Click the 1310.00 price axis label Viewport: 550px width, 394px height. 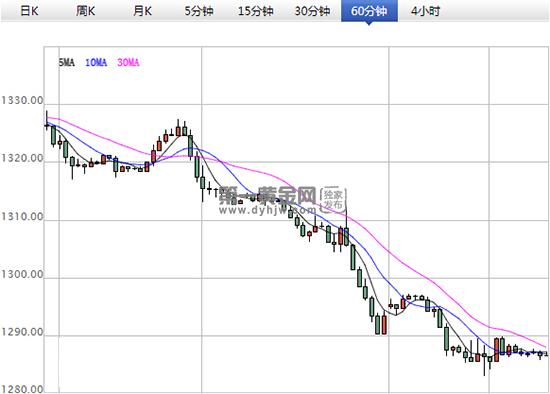click(22, 216)
